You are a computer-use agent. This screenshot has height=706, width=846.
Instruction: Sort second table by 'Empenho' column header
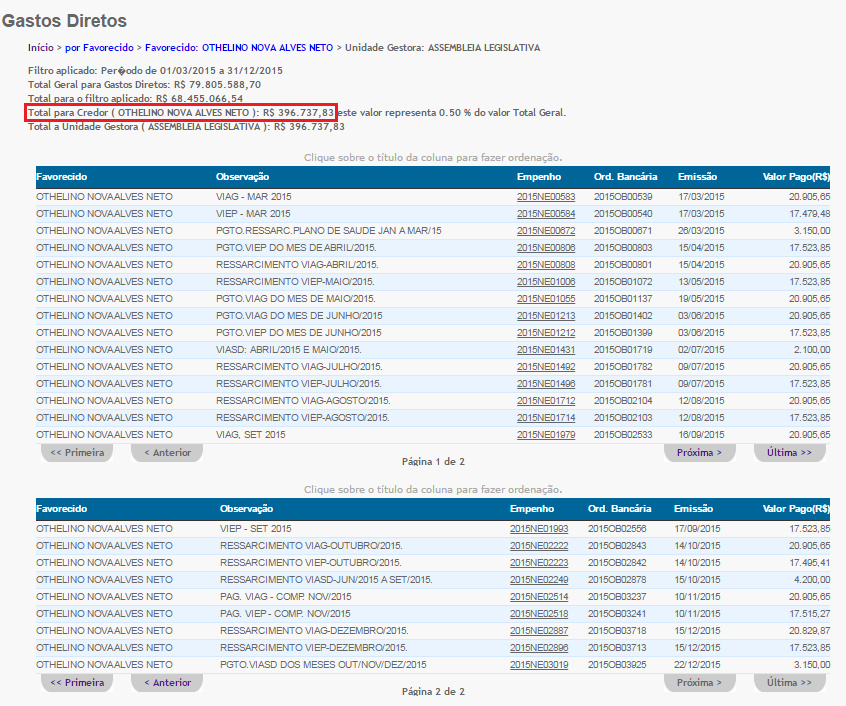(531, 509)
